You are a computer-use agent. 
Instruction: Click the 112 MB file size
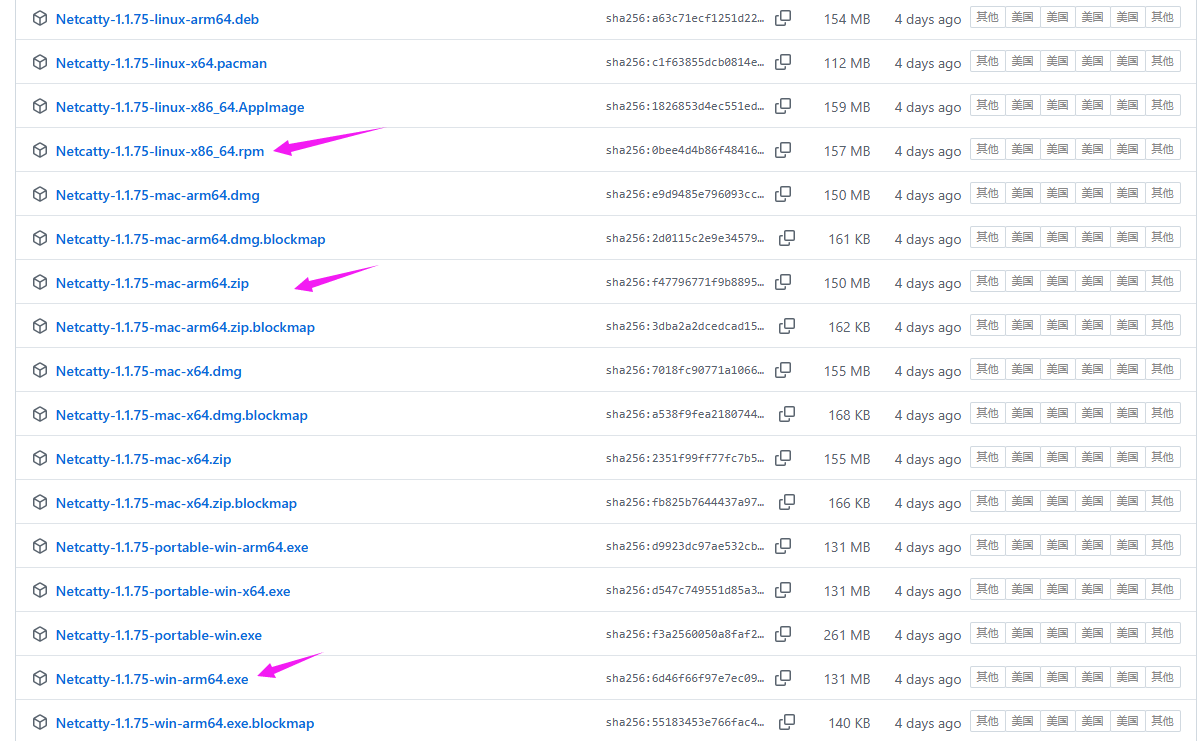click(x=847, y=63)
